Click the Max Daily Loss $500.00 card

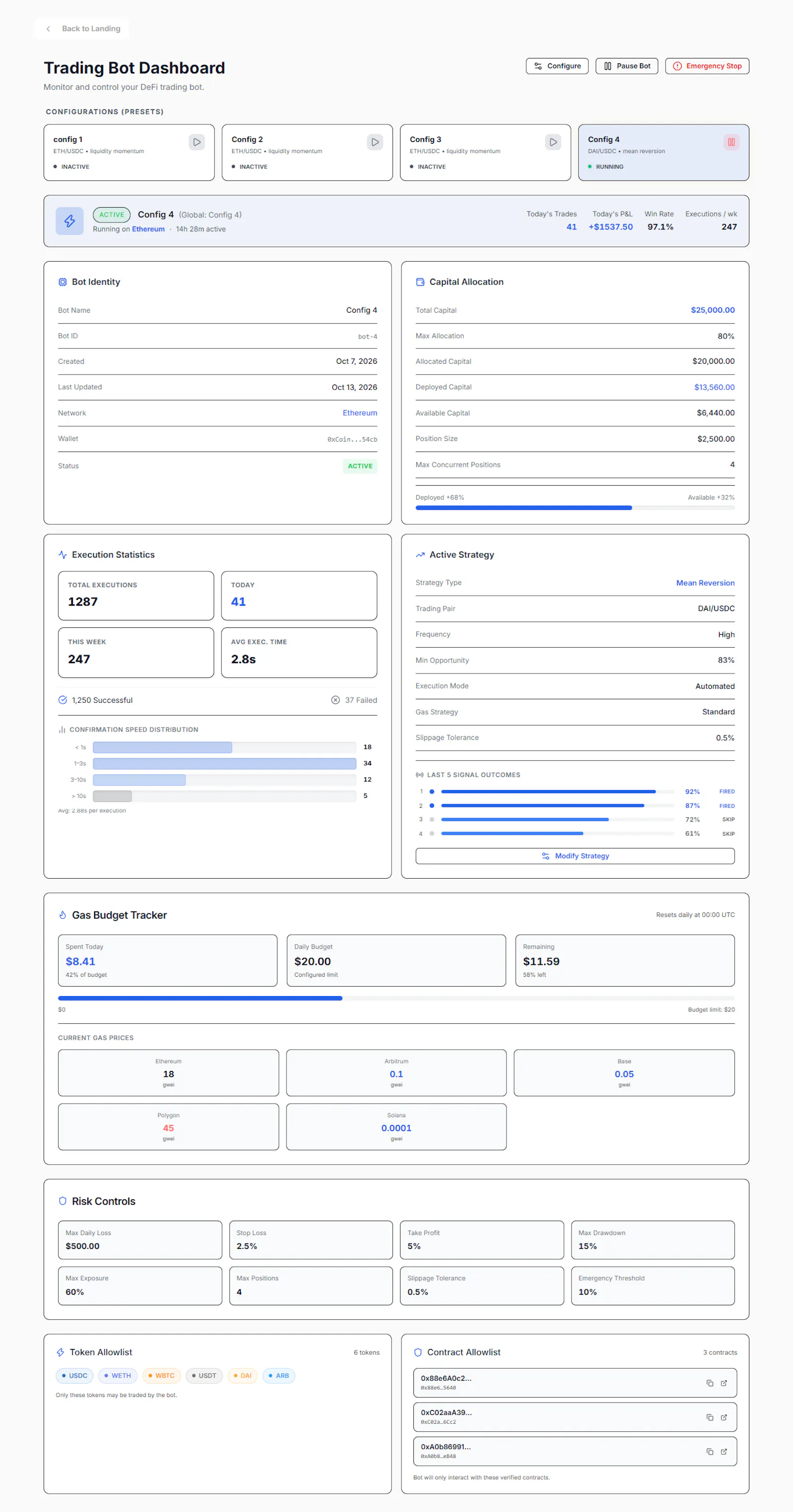tap(140, 1239)
